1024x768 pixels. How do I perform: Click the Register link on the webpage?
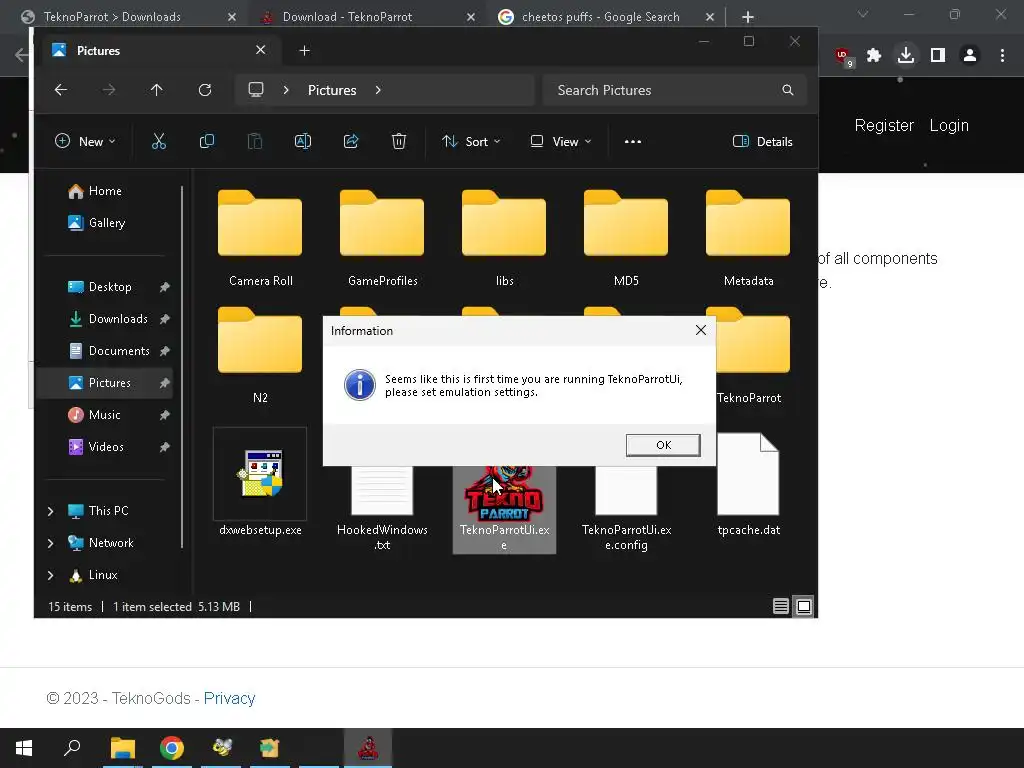click(884, 125)
